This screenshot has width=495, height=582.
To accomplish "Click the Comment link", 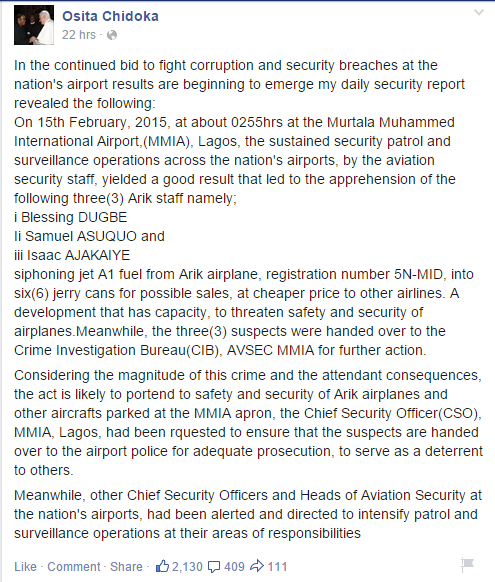I will (74, 566).
